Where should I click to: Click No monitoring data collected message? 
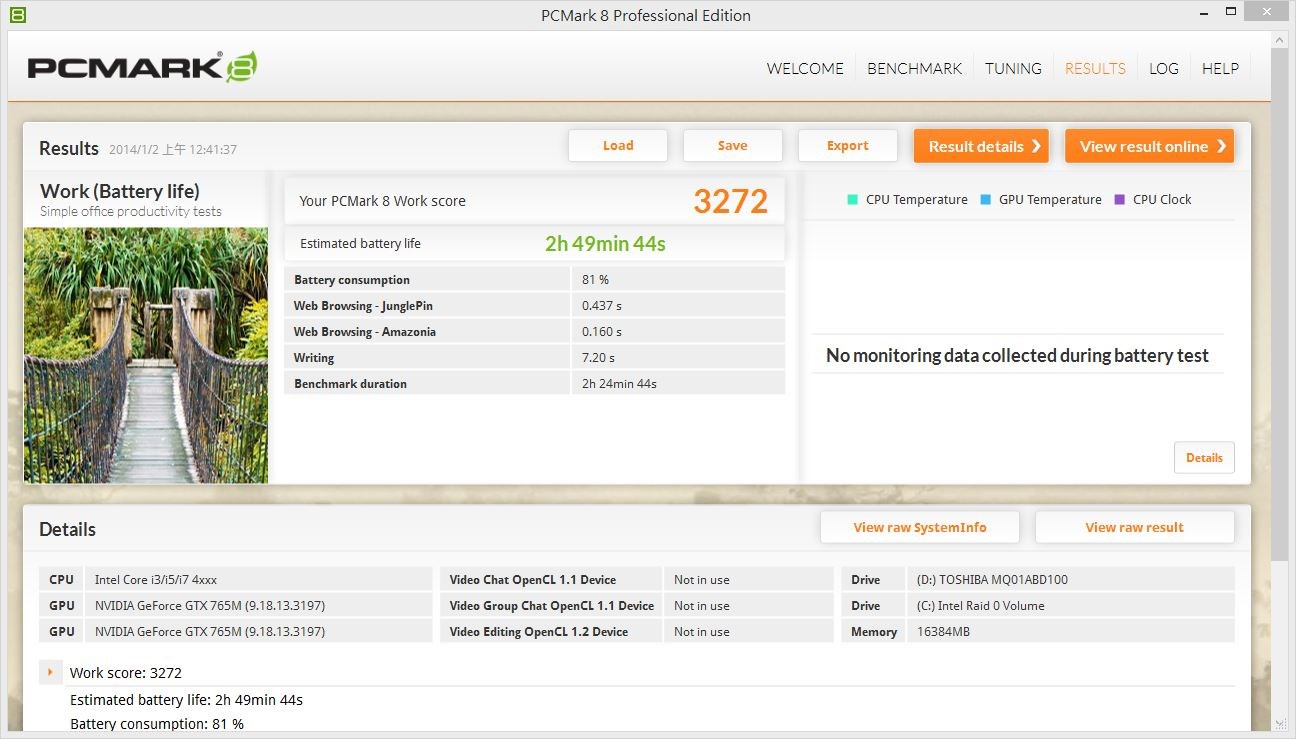(x=1017, y=355)
